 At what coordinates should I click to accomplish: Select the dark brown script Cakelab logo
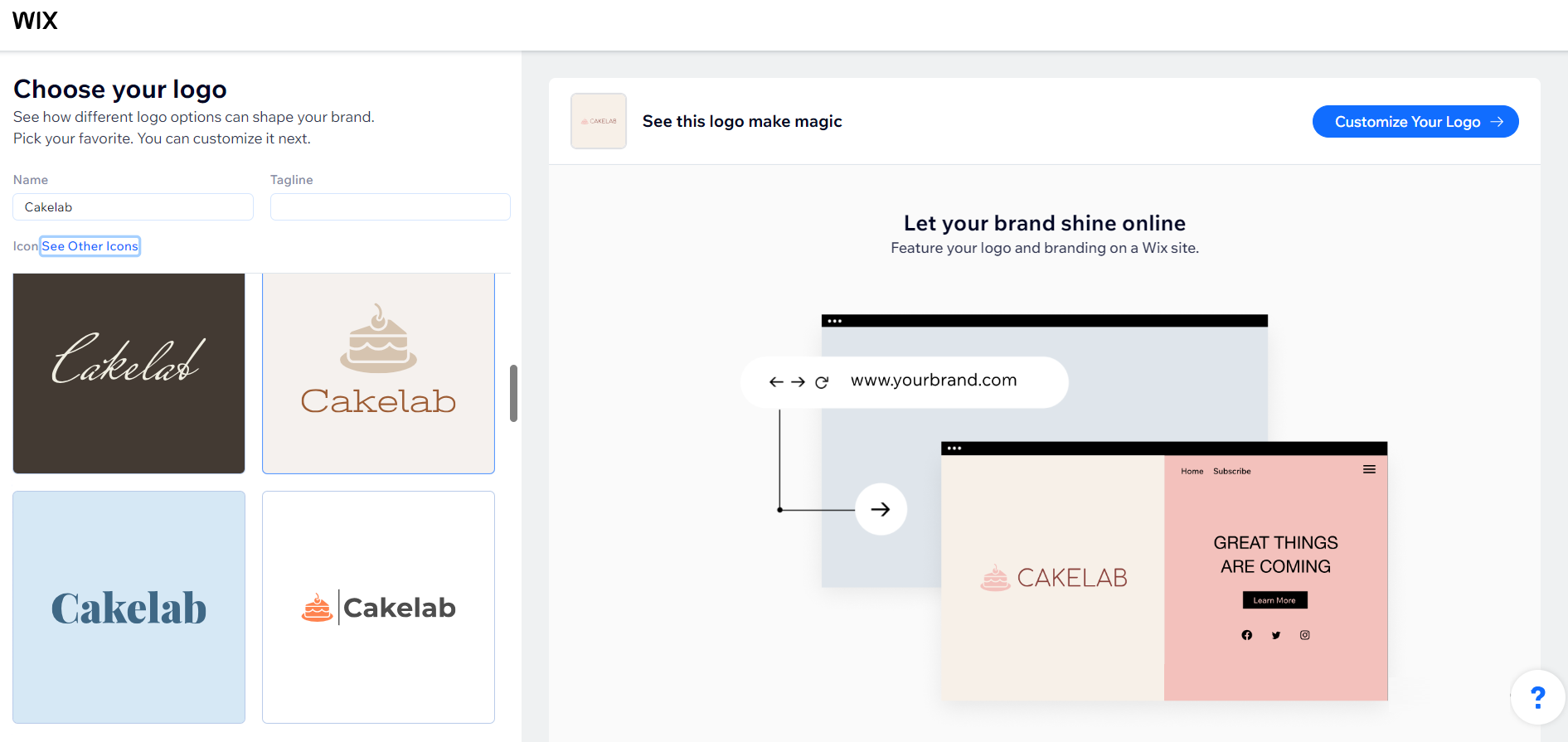point(129,373)
